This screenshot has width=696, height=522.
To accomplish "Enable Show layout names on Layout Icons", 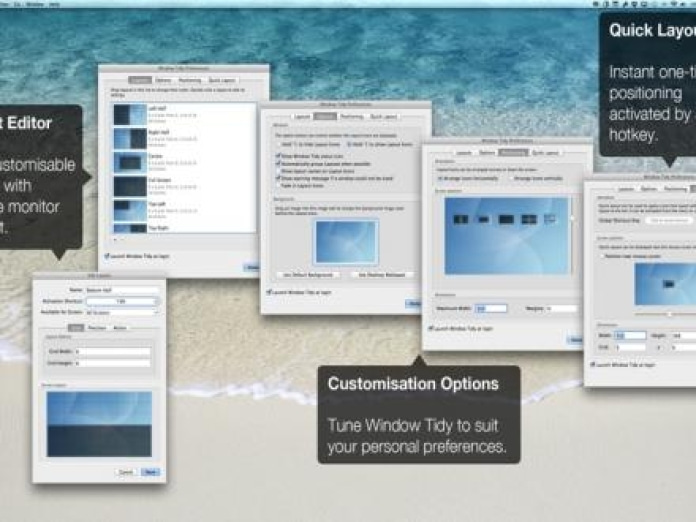I will [278, 171].
